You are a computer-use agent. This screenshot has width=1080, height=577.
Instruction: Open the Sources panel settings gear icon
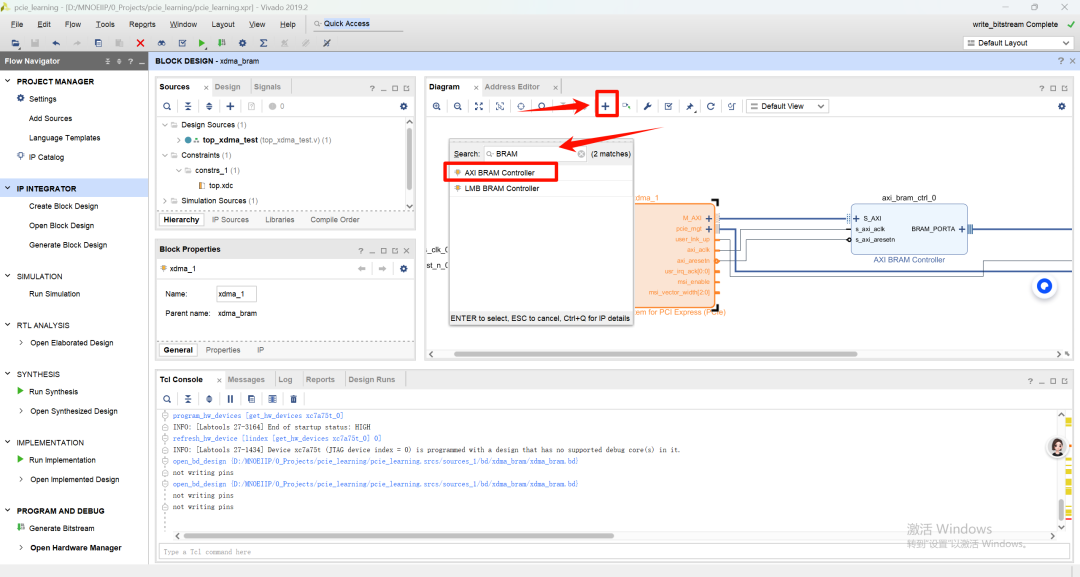click(404, 106)
